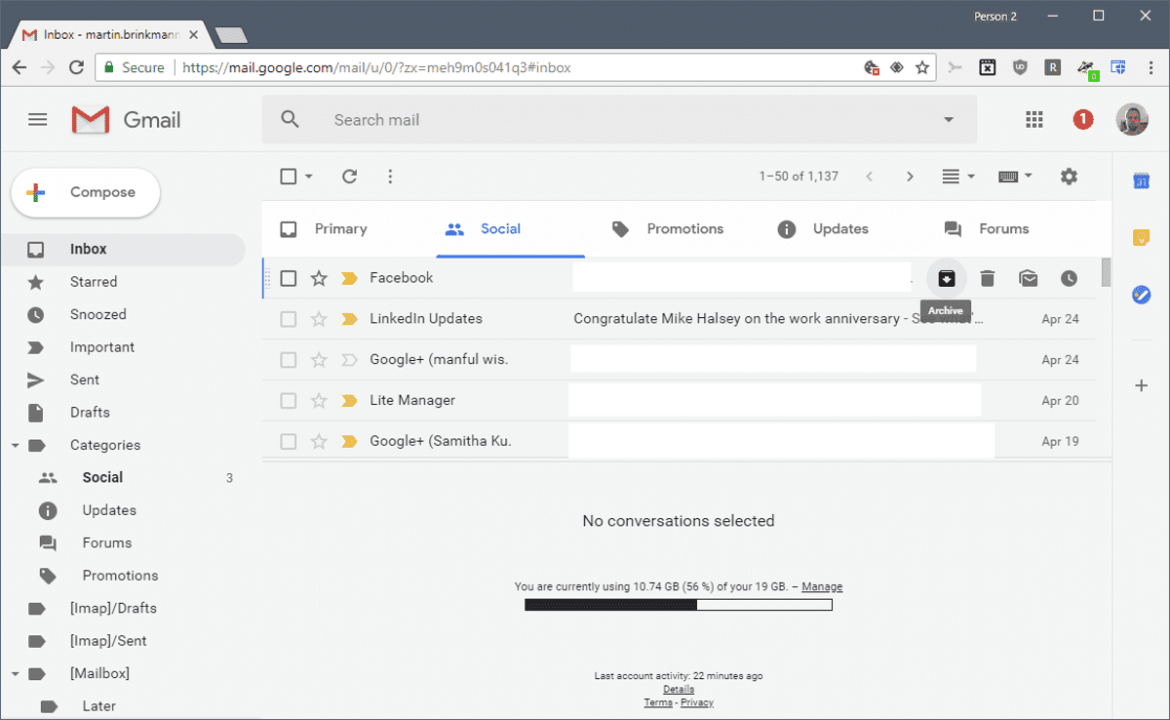Open Gmail settings gear
The width and height of the screenshot is (1170, 720).
tap(1068, 176)
